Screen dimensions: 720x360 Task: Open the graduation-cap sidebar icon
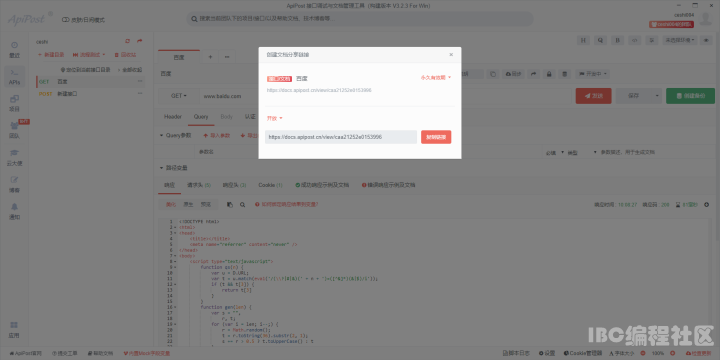click(15, 158)
